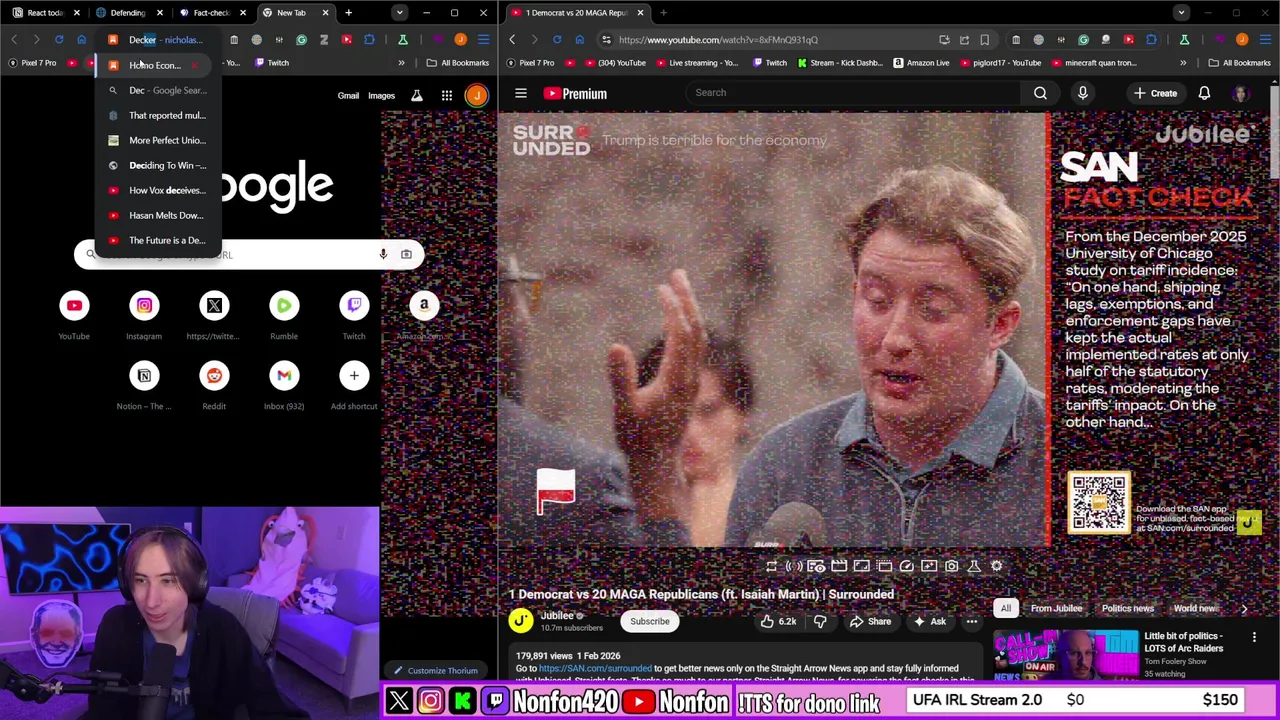Open the YouTube guide hamburger menu

[521, 93]
